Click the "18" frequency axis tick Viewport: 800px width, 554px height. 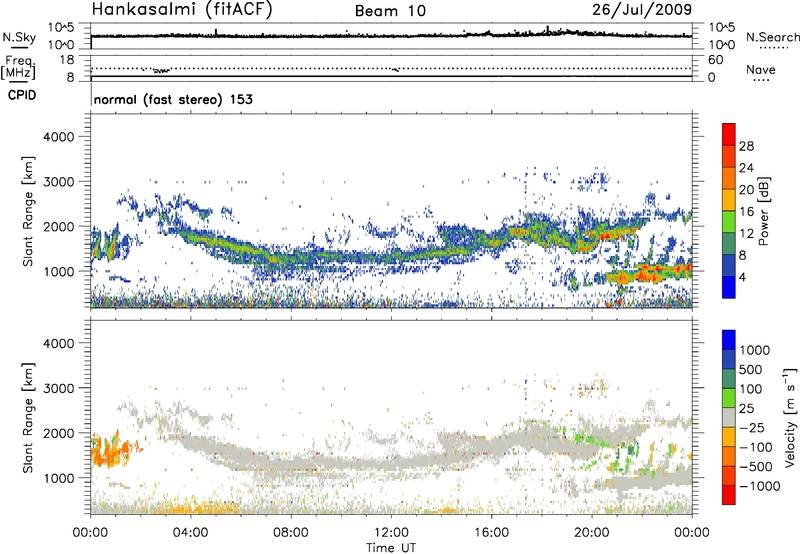pyautogui.click(x=67, y=60)
